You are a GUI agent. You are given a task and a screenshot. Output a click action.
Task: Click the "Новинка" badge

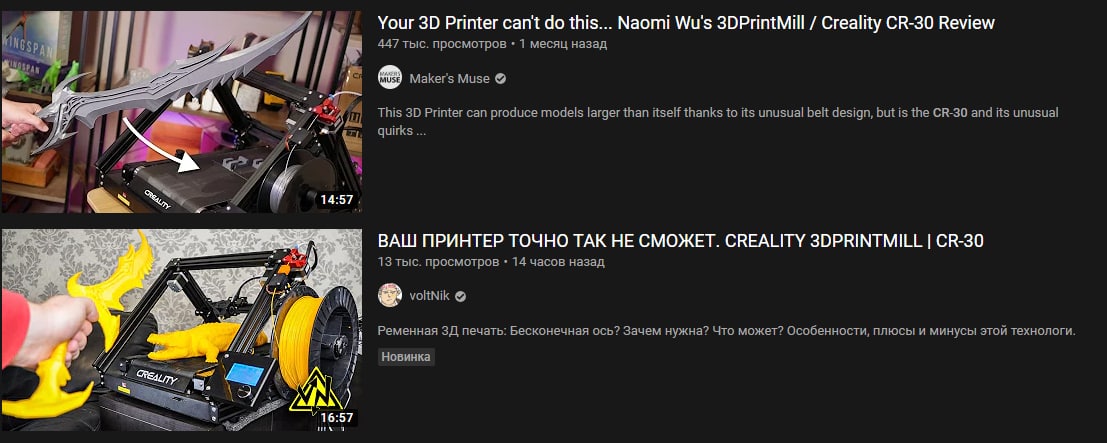(406, 357)
